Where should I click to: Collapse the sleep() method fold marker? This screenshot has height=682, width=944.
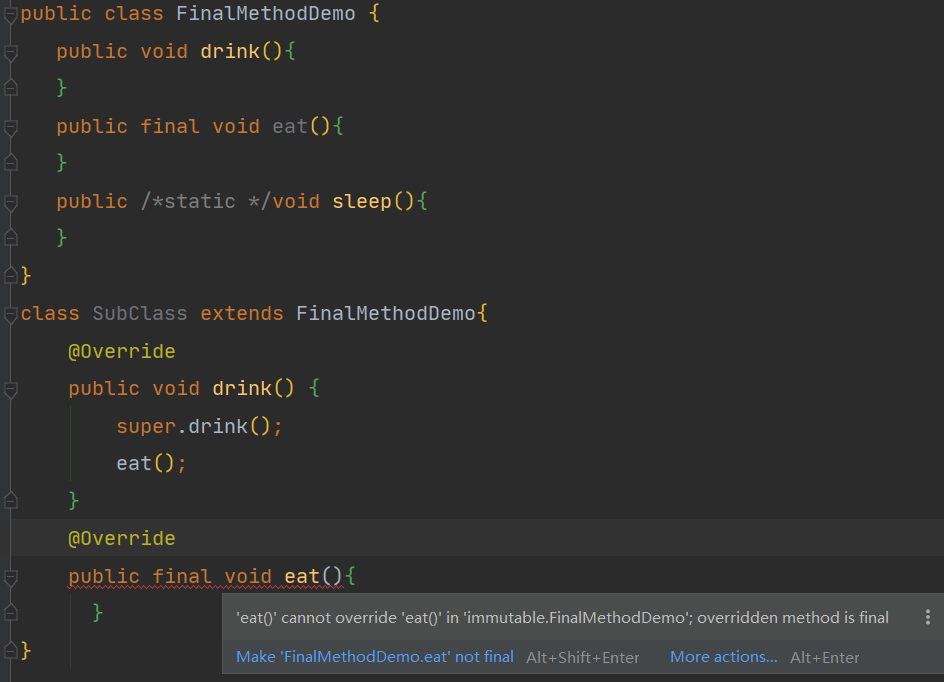click(10, 203)
